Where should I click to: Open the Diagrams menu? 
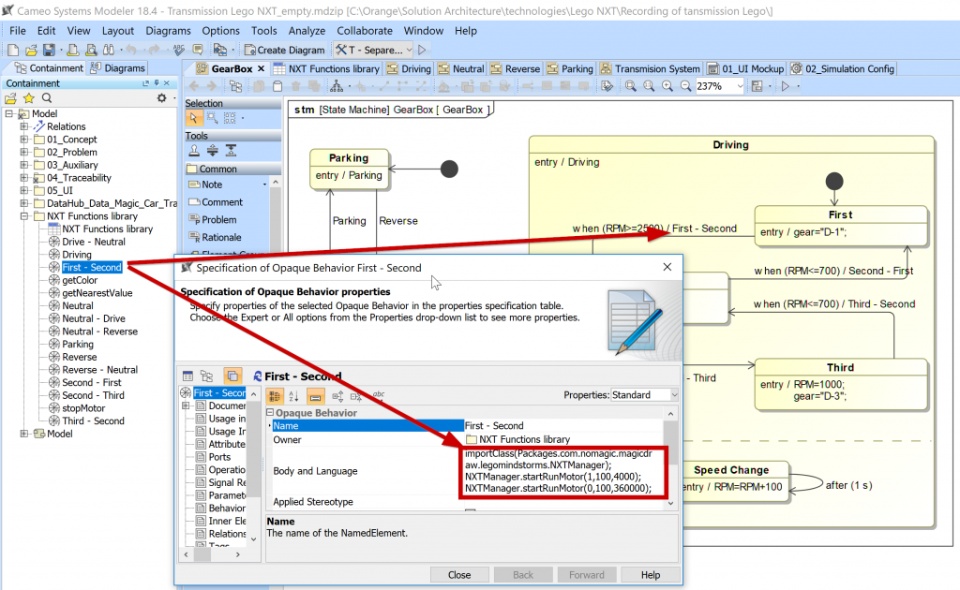[168, 31]
